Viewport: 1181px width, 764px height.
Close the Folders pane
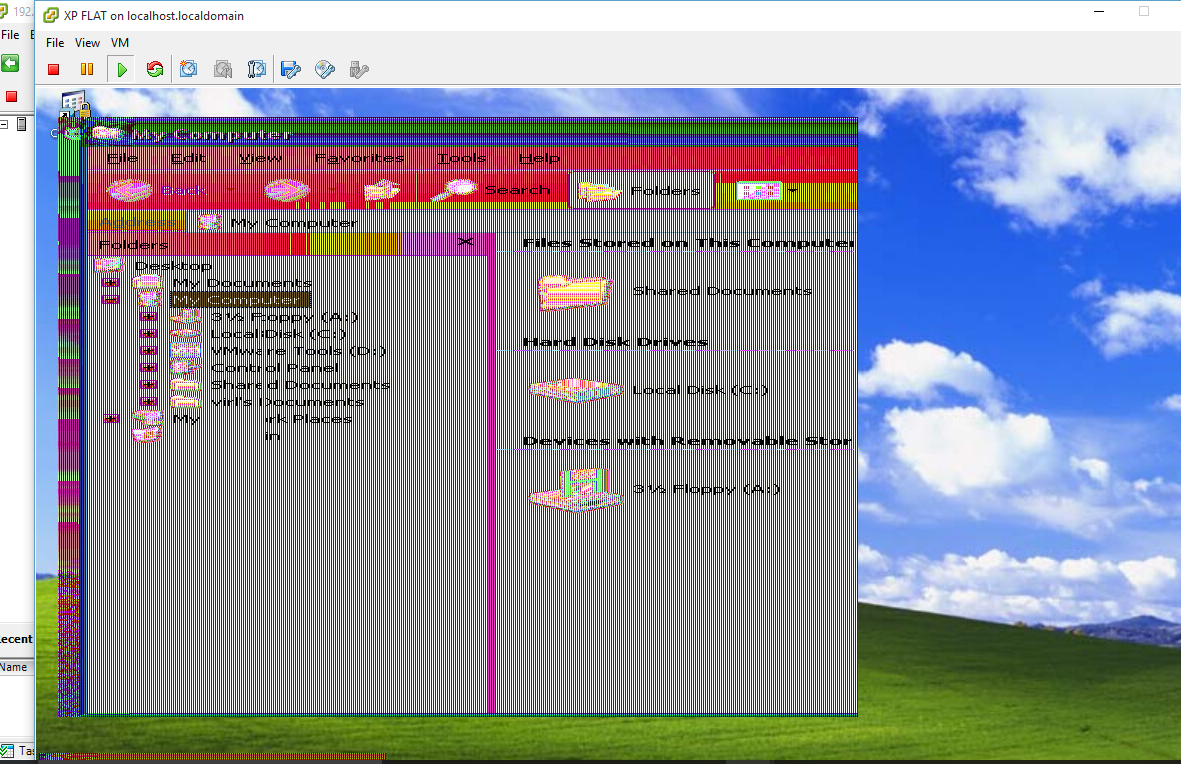465,242
